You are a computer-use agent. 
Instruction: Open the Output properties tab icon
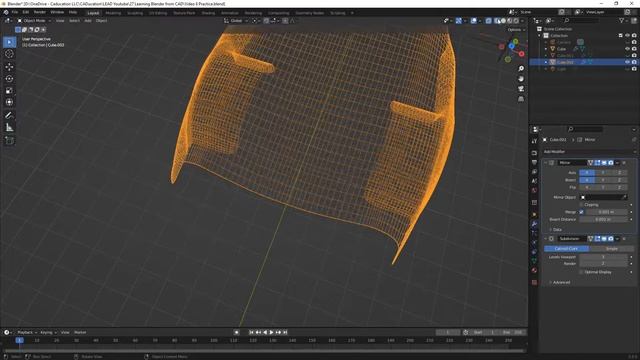534,162
